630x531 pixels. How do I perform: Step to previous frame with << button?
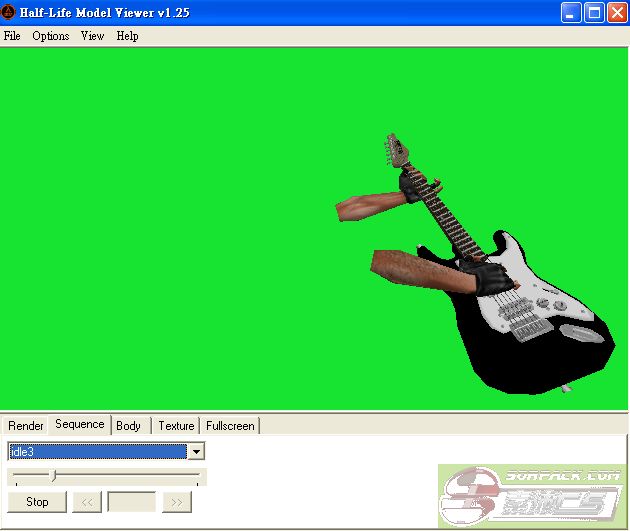87,502
